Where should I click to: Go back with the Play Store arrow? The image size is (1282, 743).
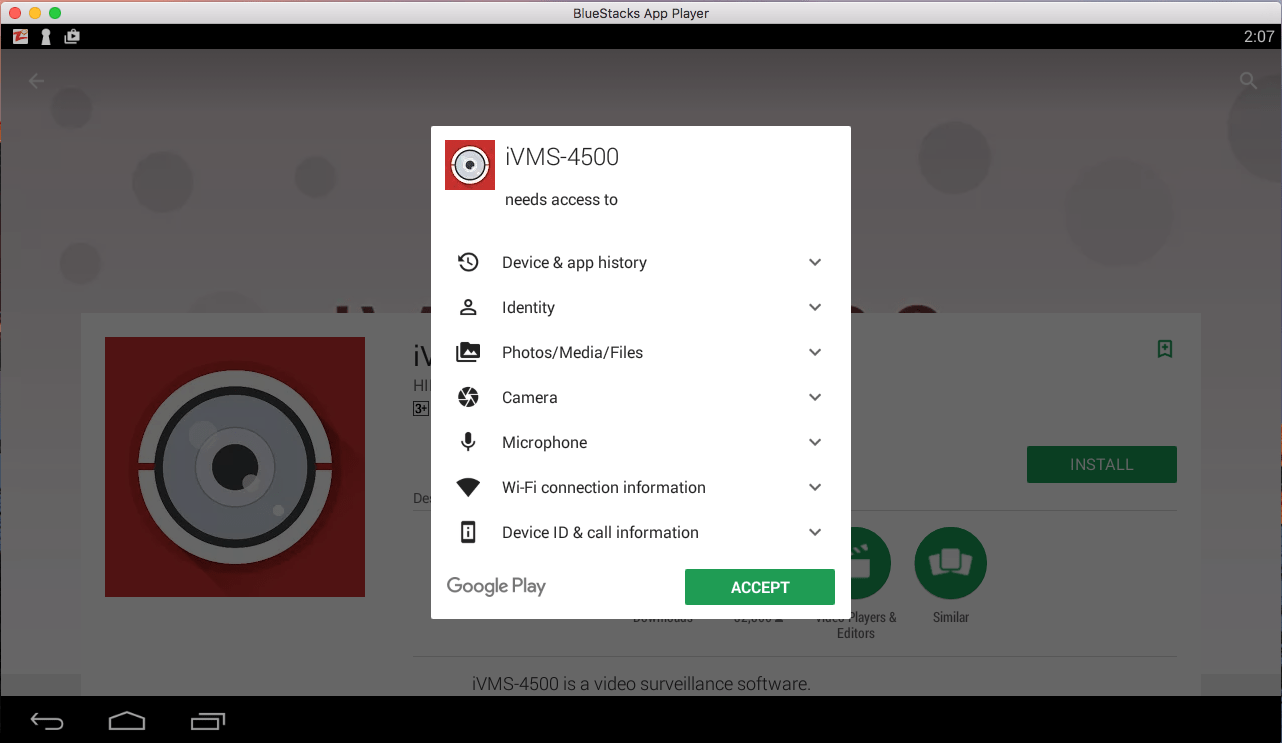[x=37, y=81]
